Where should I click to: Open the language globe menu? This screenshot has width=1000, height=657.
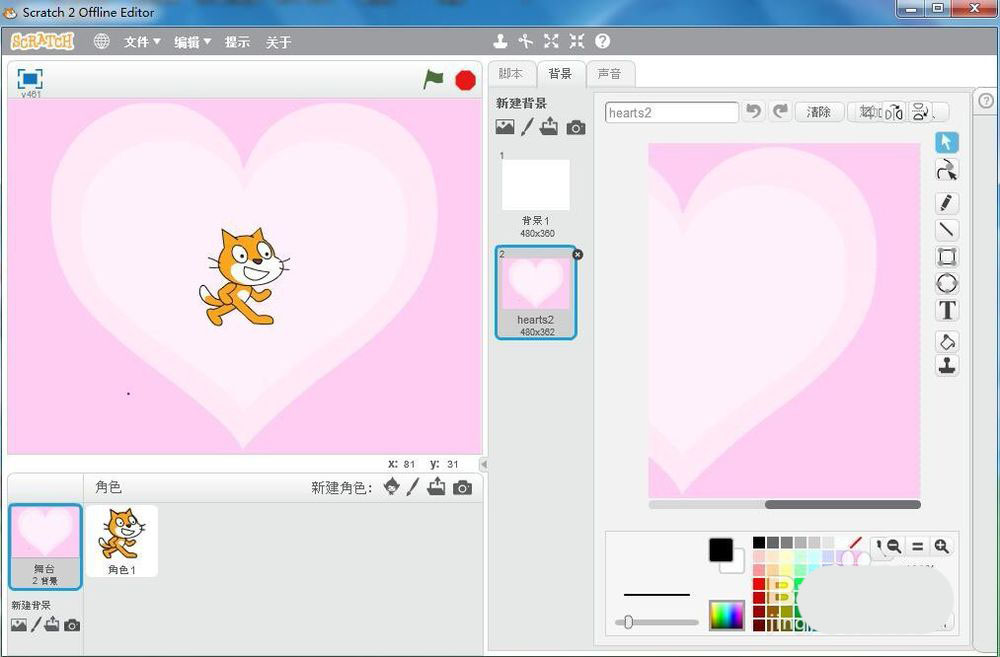click(101, 41)
